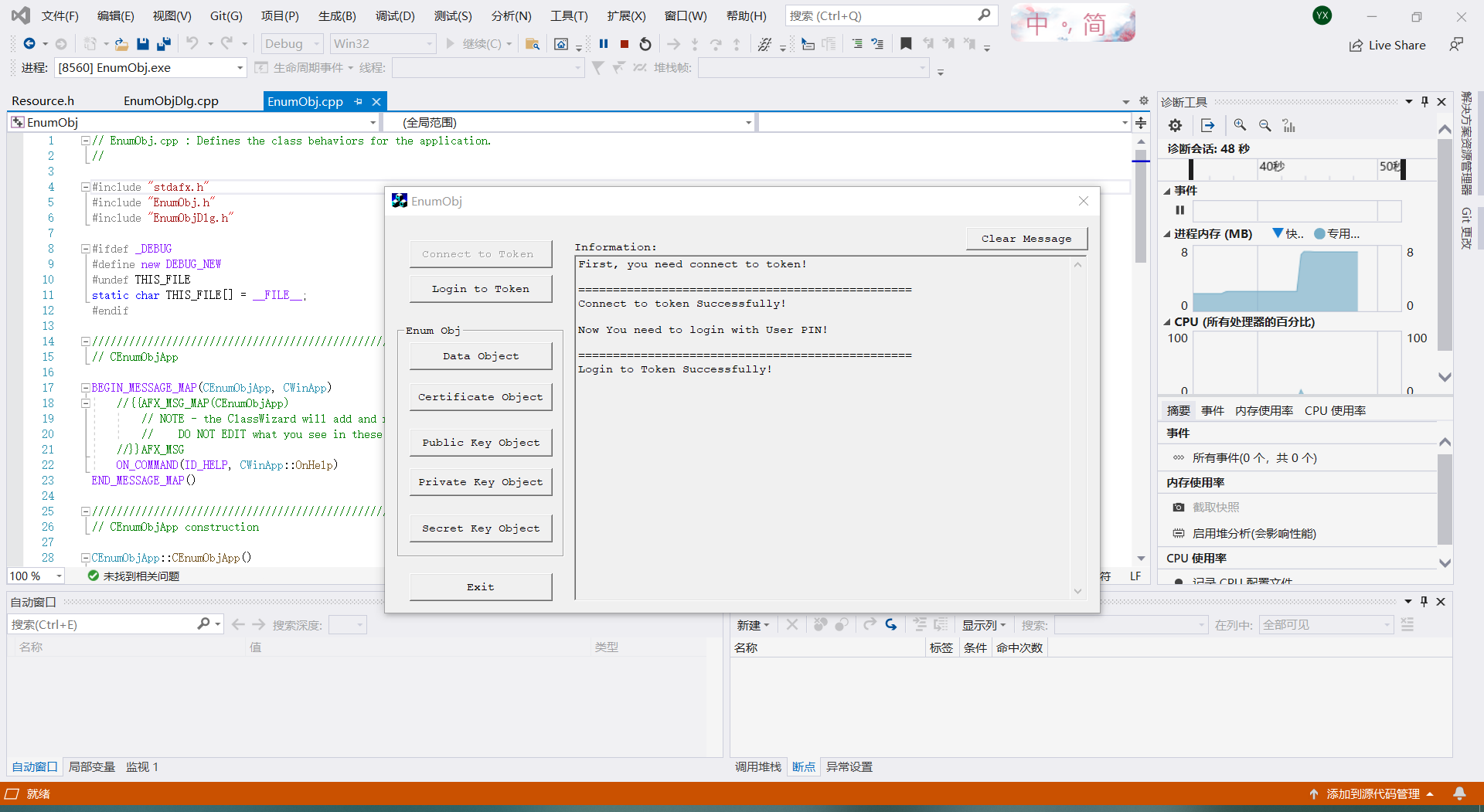Open the Debug configuration dropdown
This screenshot has height=812, width=1484.
tap(316, 44)
